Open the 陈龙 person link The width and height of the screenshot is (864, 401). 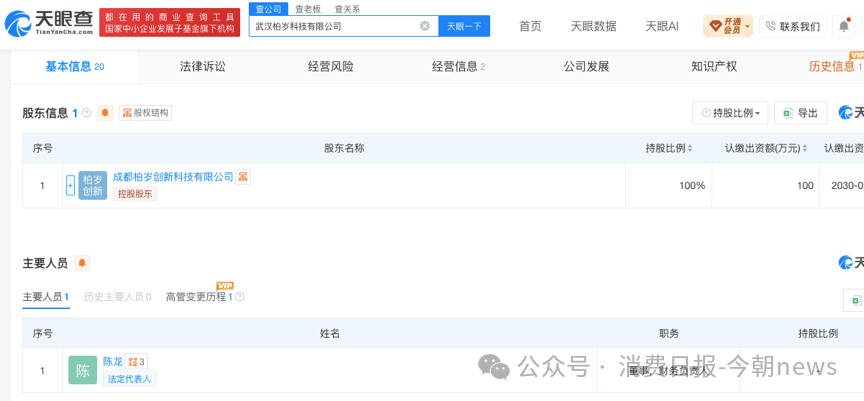(x=112, y=361)
